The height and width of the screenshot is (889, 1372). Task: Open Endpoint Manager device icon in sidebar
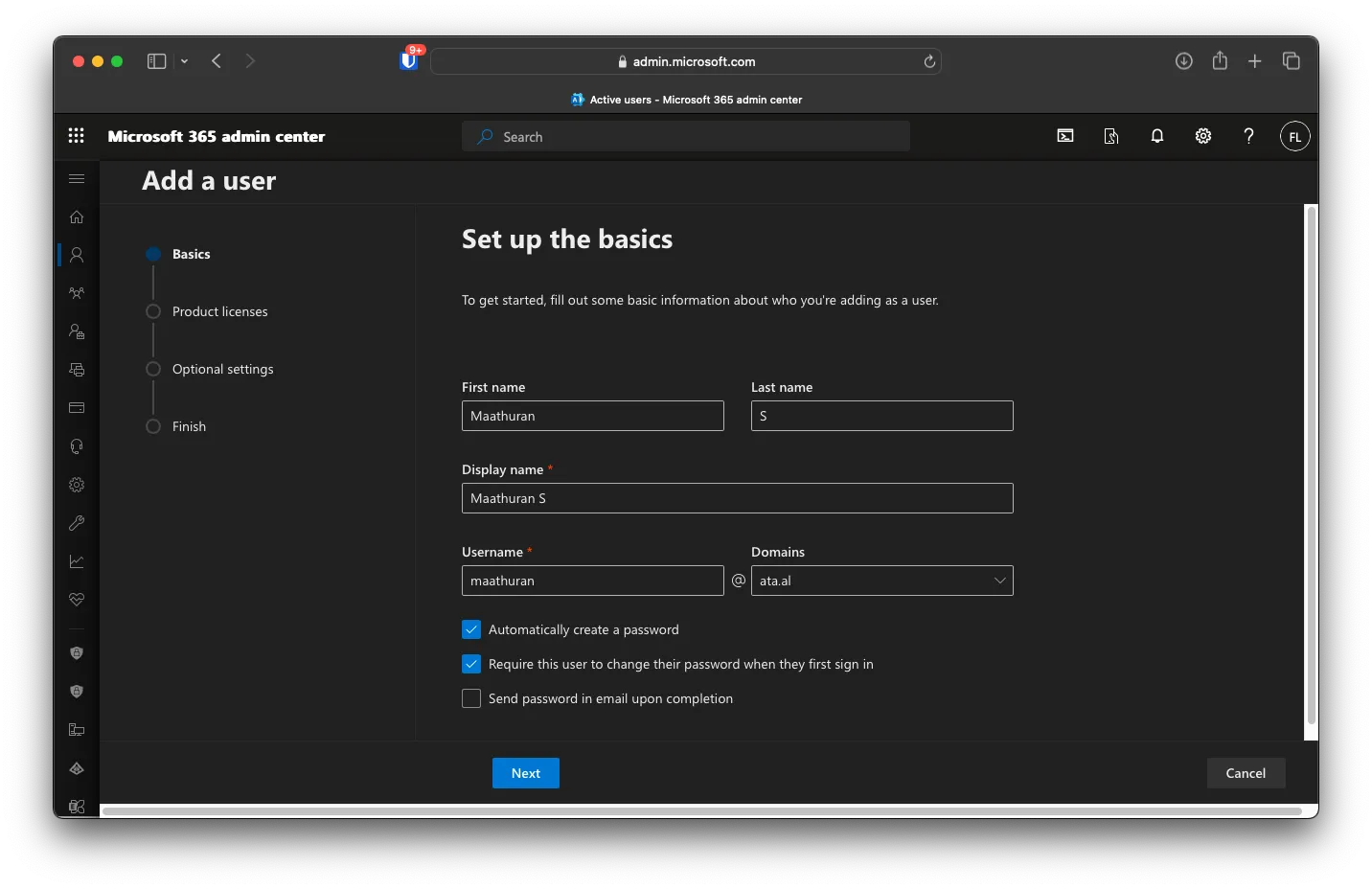[x=77, y=730]
